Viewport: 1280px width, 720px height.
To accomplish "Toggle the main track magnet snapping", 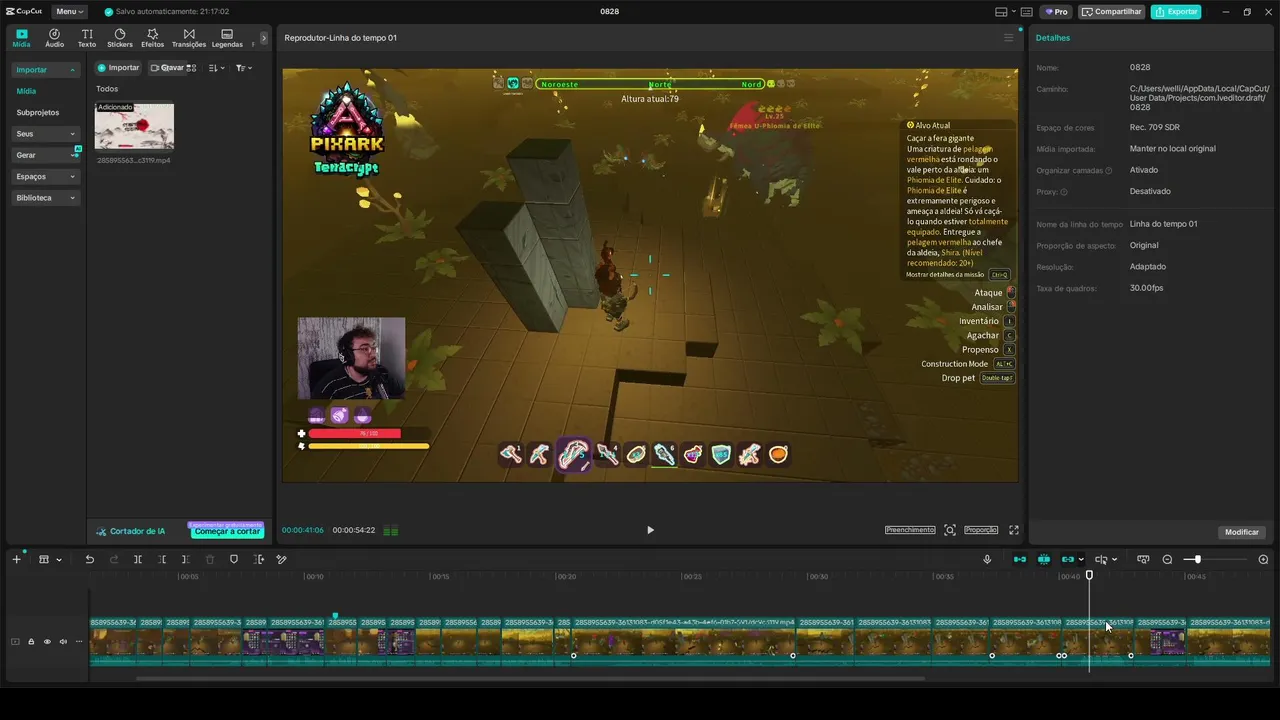I will point(1020,559).
